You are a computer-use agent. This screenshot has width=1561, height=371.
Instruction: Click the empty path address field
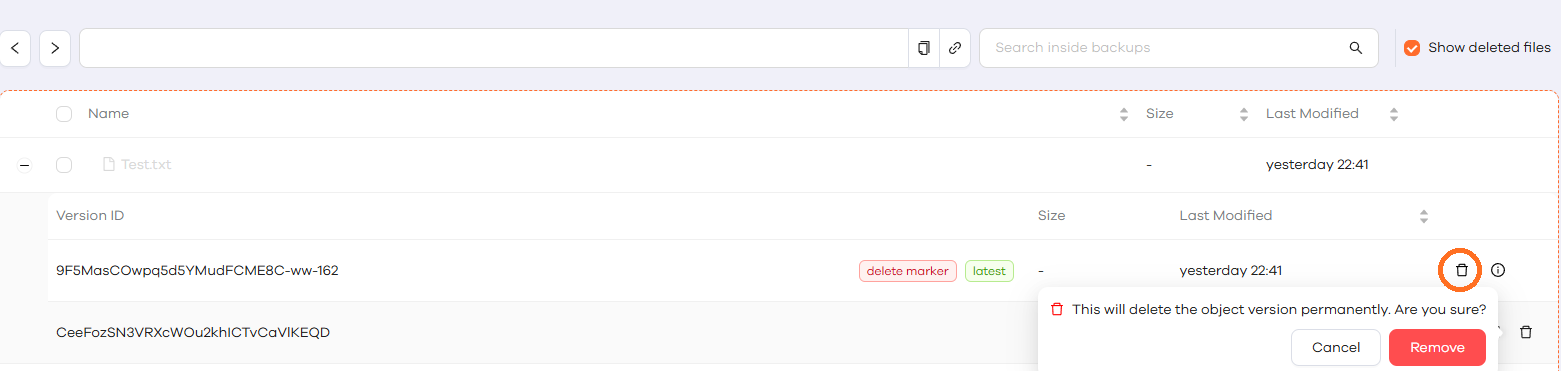494,48
